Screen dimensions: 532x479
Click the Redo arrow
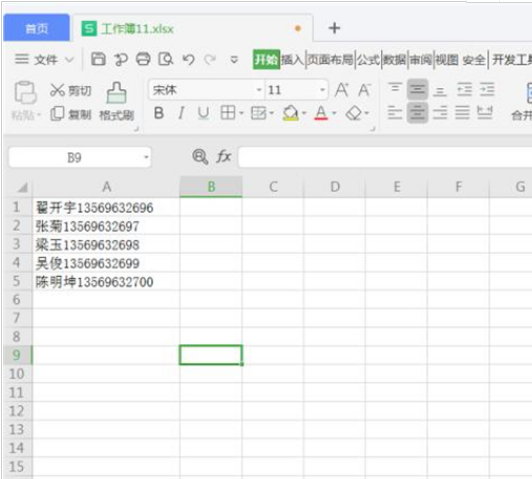coord(210,60)
